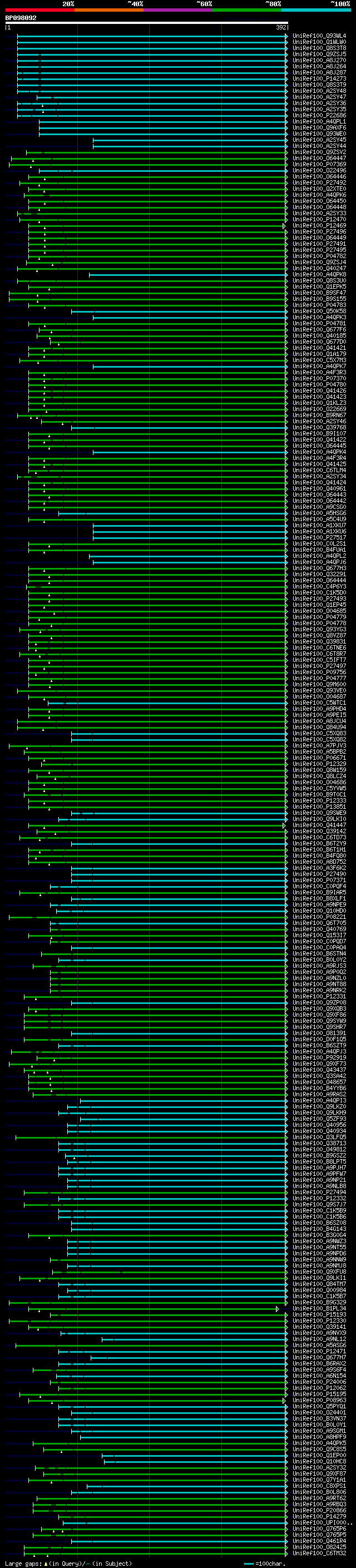356x1568 pixels.
Task: Open hit UniRef100_Q8S3T8
Action: point(319,48)
